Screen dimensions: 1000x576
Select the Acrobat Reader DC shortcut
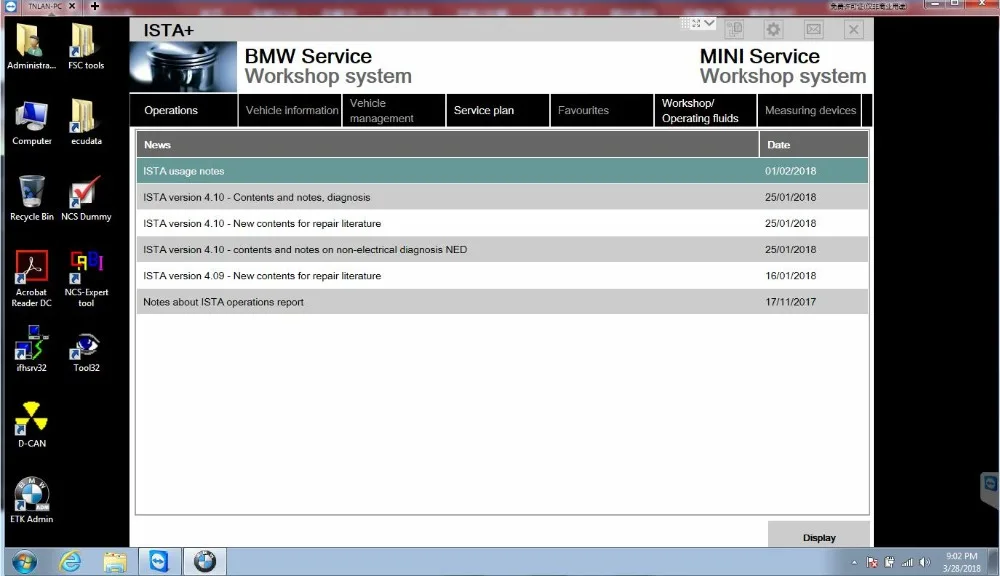31,279
